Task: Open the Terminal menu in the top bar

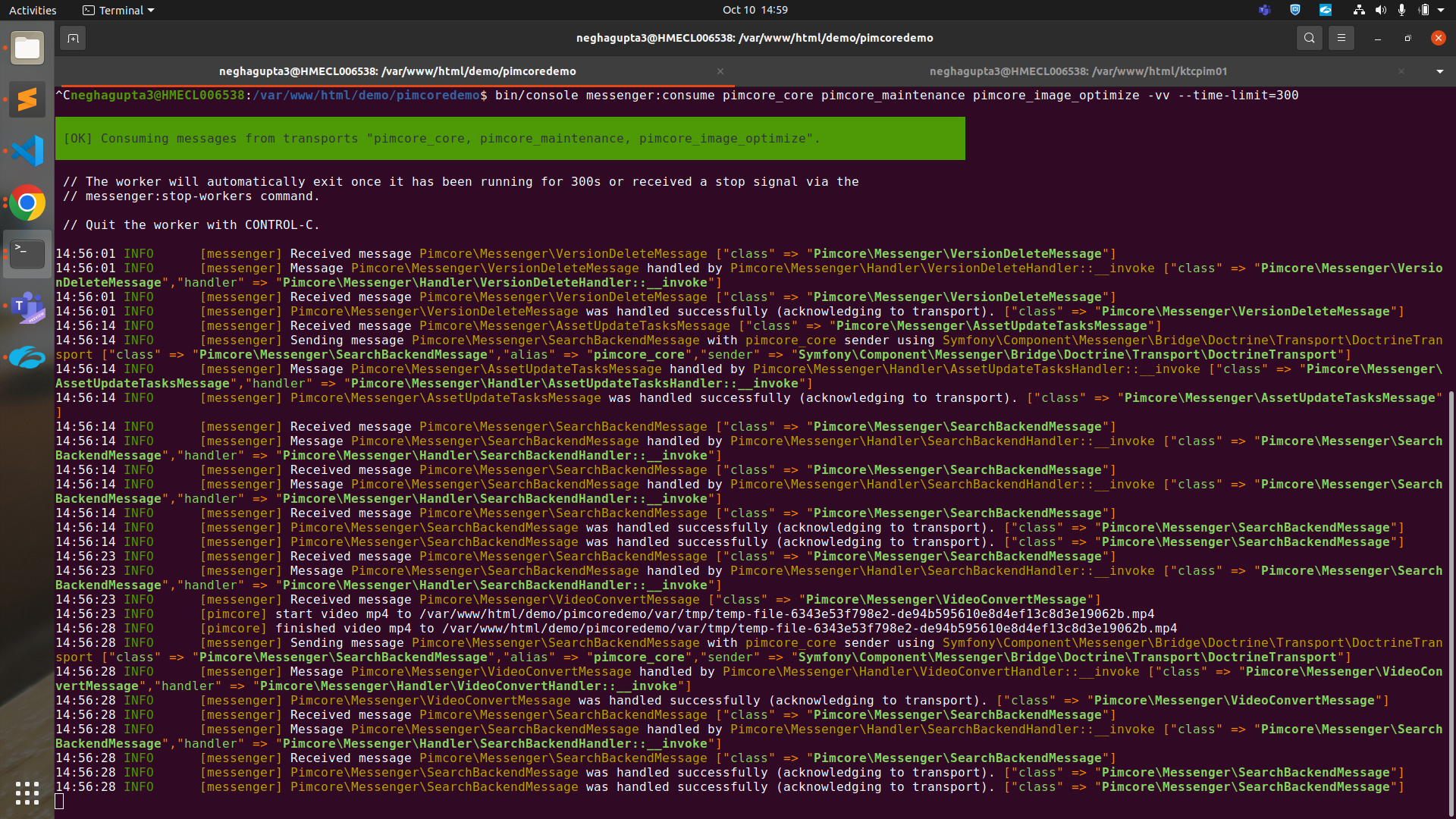Action: pos(118,10)
